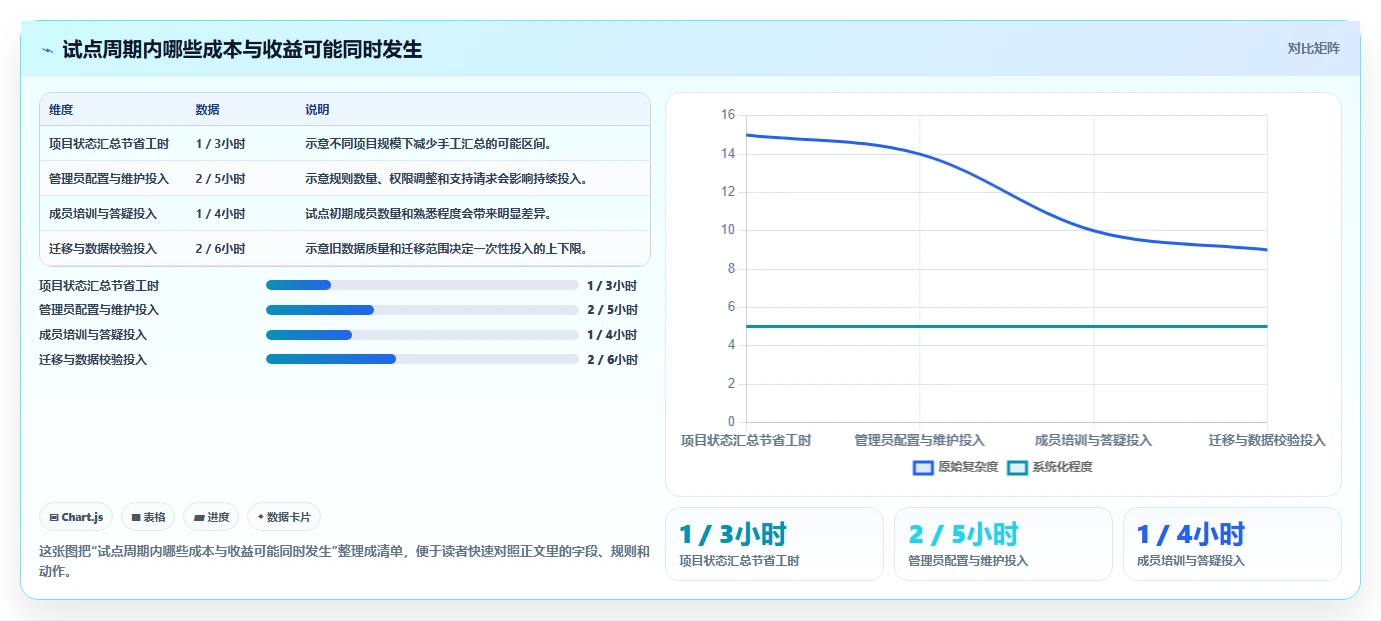Select the 表格 tag chip
The height and width of the screenshot is (621, 1381).
[x=148, y=517]
